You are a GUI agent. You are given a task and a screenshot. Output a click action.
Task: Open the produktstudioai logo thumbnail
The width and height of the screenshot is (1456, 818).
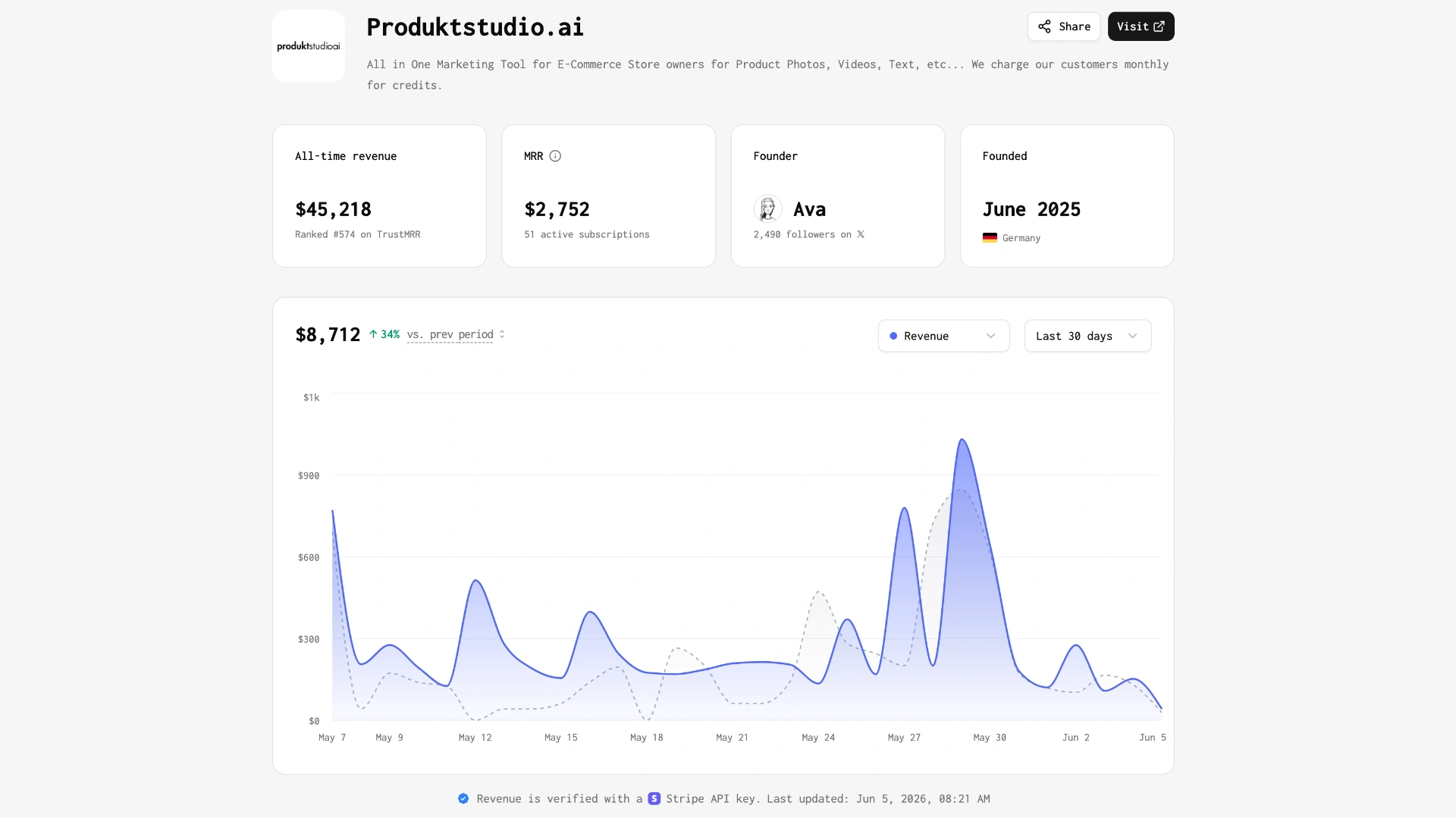click(309, 46)
